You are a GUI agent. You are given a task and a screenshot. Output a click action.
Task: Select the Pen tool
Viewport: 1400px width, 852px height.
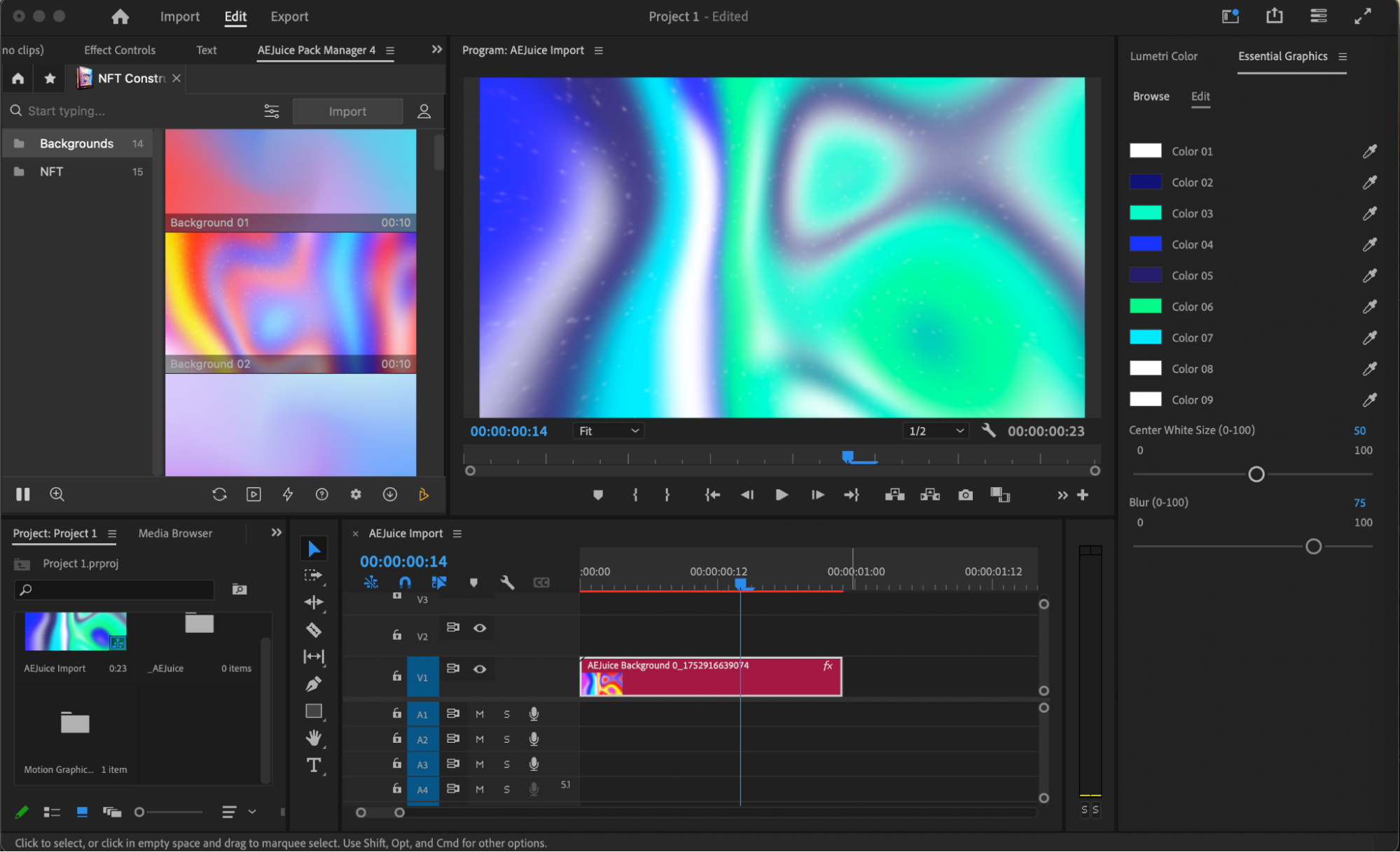click(x=314, y=684)
